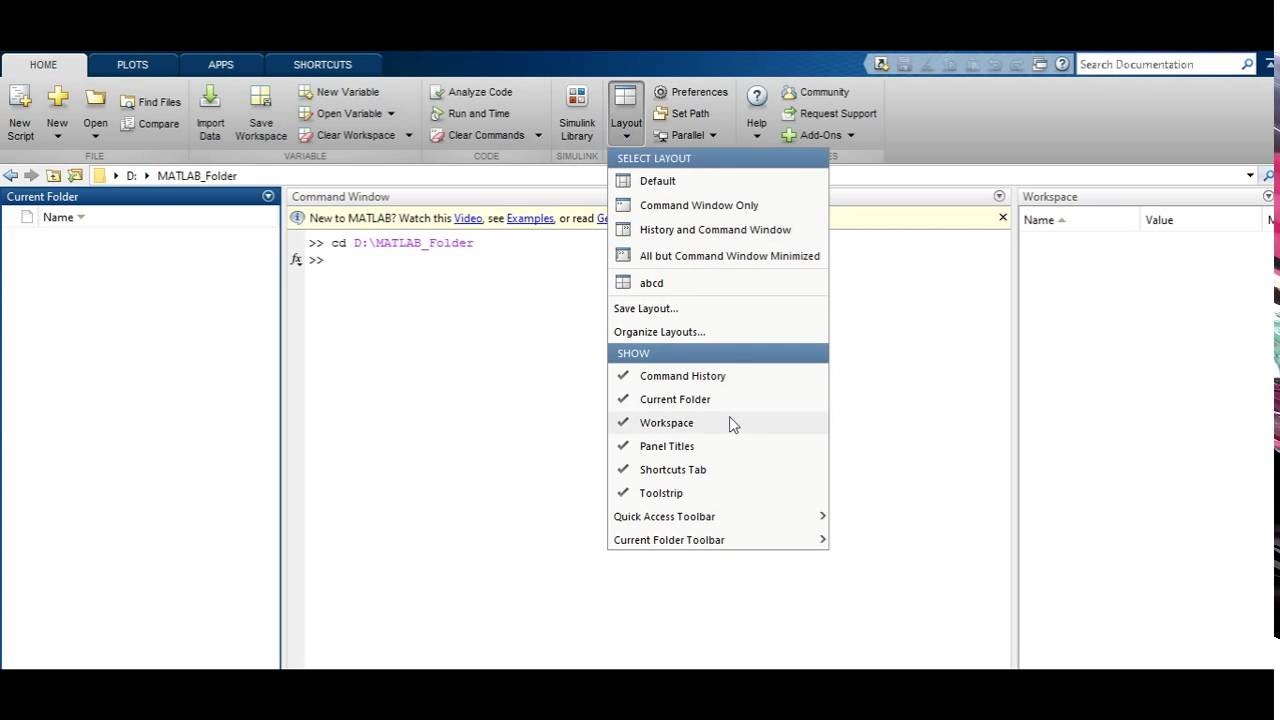
Task: Go forward with the gray right arrow
Action: 31,175
